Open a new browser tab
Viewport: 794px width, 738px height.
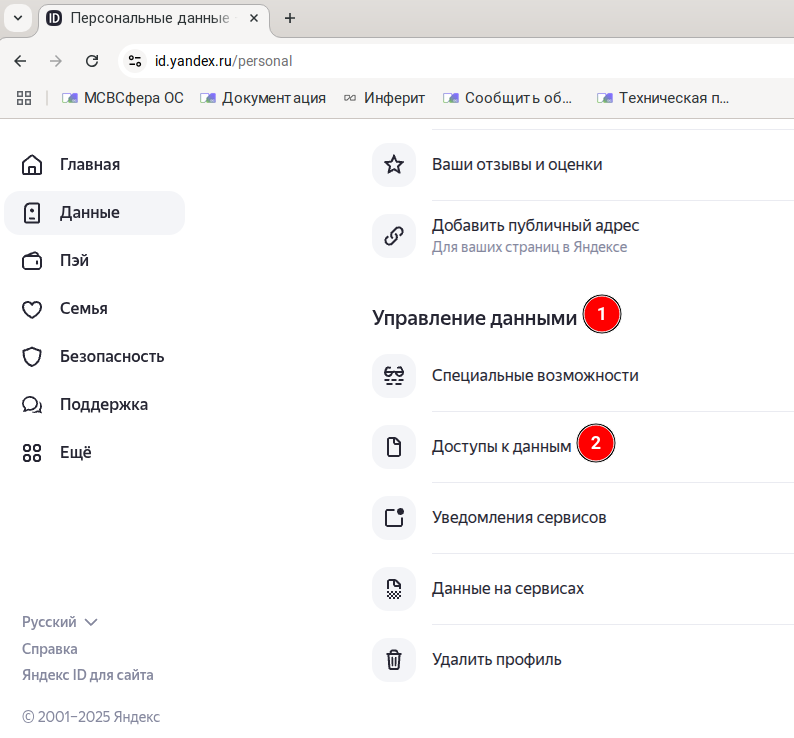click(290, 18)
